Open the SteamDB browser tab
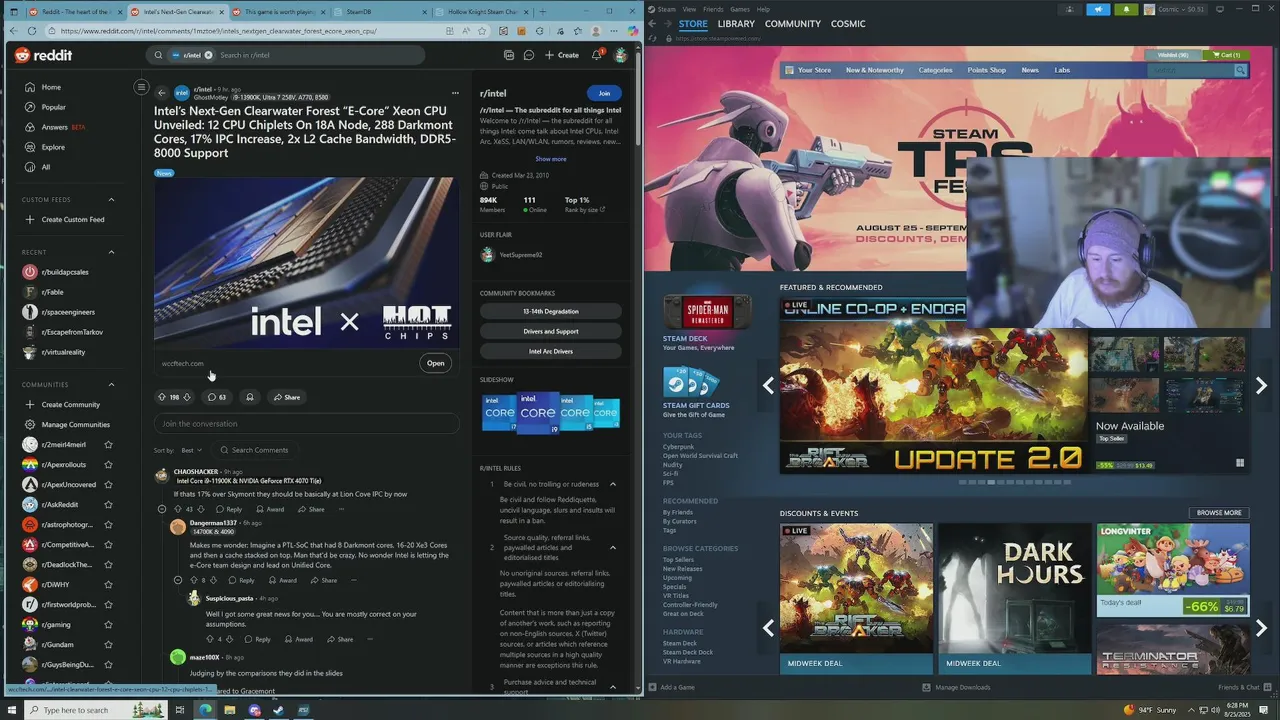 pos(378,12)
